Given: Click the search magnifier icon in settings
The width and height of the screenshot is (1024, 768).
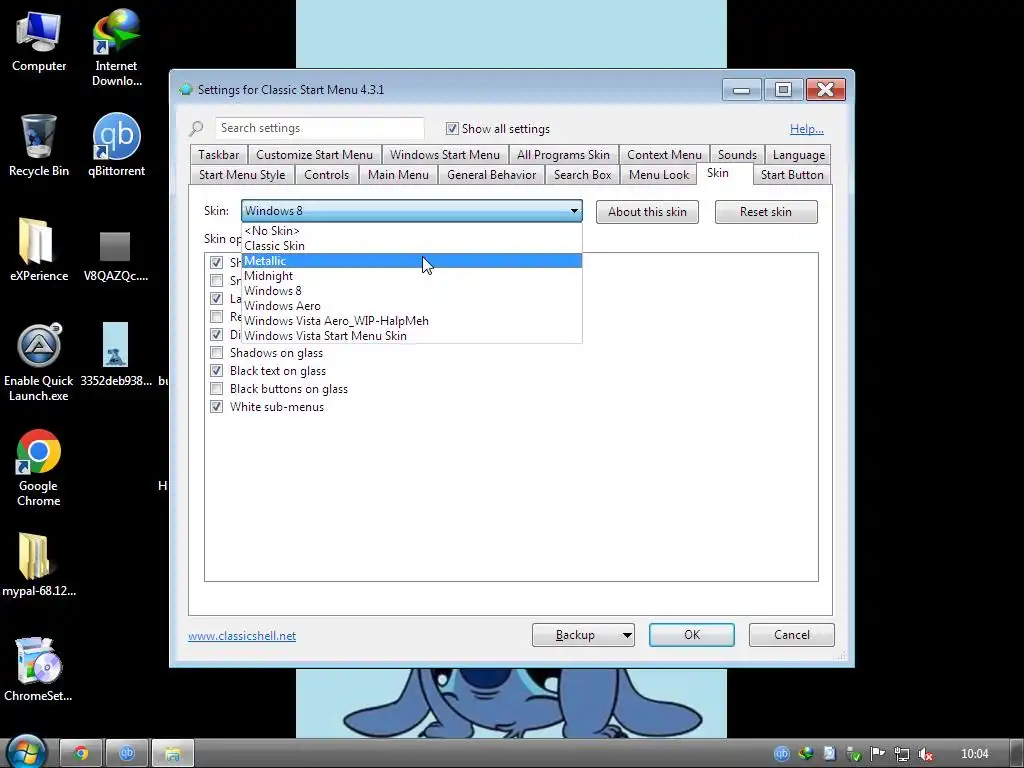Looking at the screenshot, I should pyautogui.click(x=196, y=128).
